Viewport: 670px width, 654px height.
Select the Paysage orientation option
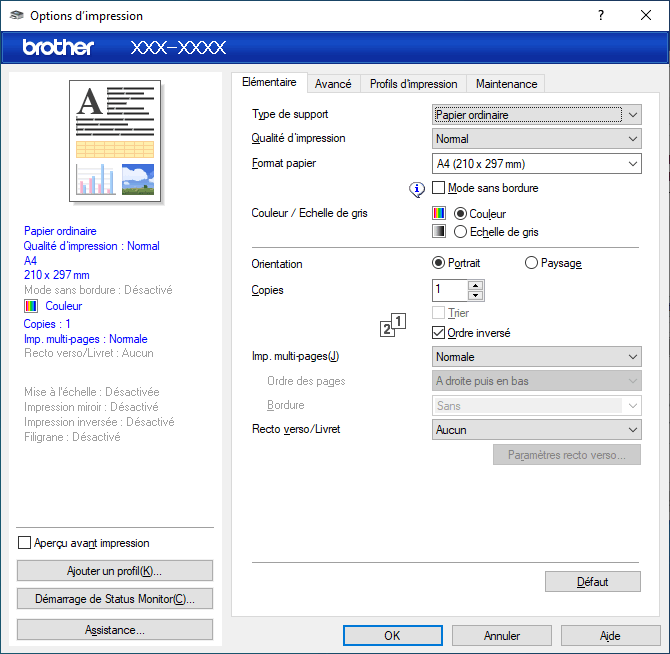pyautogui.click(x=531, y=263)
